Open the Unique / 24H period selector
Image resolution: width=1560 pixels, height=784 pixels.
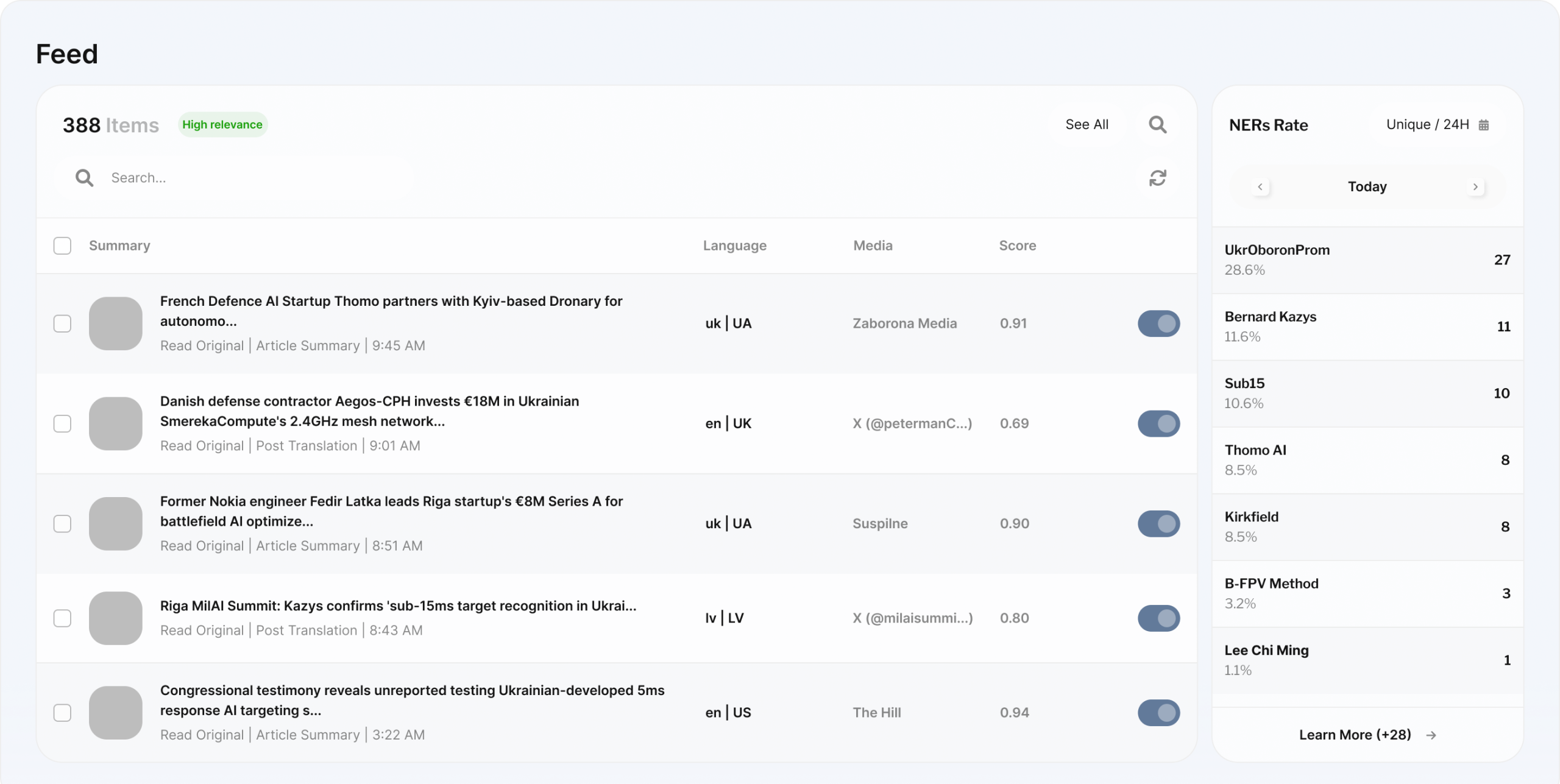[x=1427, y=125]
